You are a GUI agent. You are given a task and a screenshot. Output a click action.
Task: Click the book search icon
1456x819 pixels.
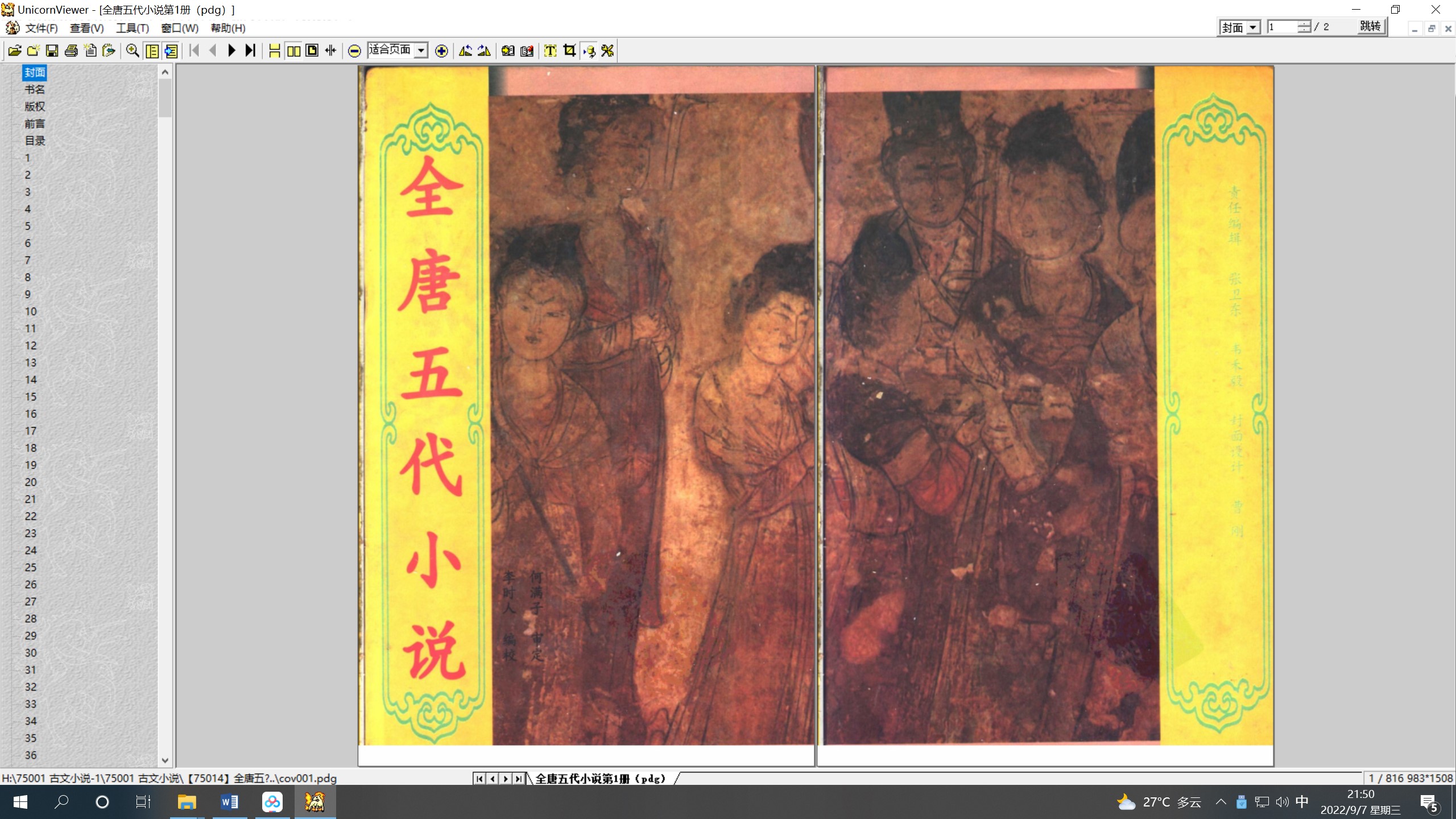click(508, 51)
